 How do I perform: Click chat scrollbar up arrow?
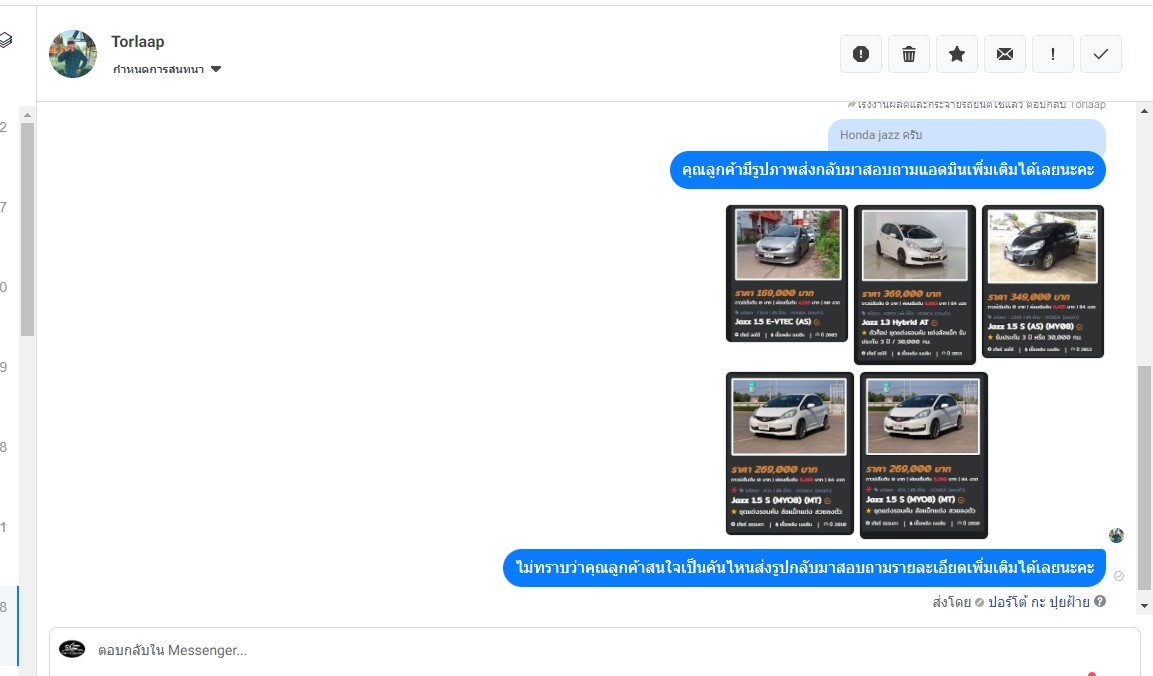tap(1144, 111)
